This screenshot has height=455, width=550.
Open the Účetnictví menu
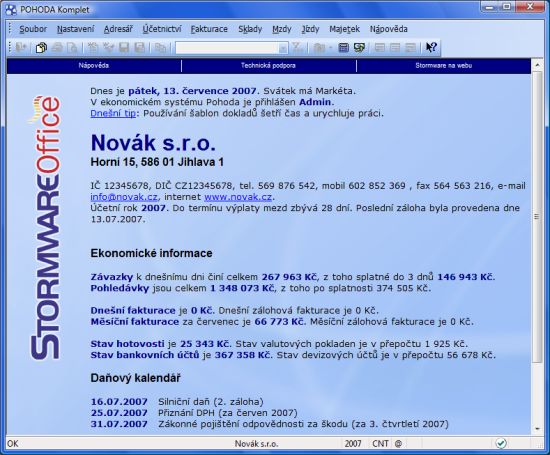162,29
